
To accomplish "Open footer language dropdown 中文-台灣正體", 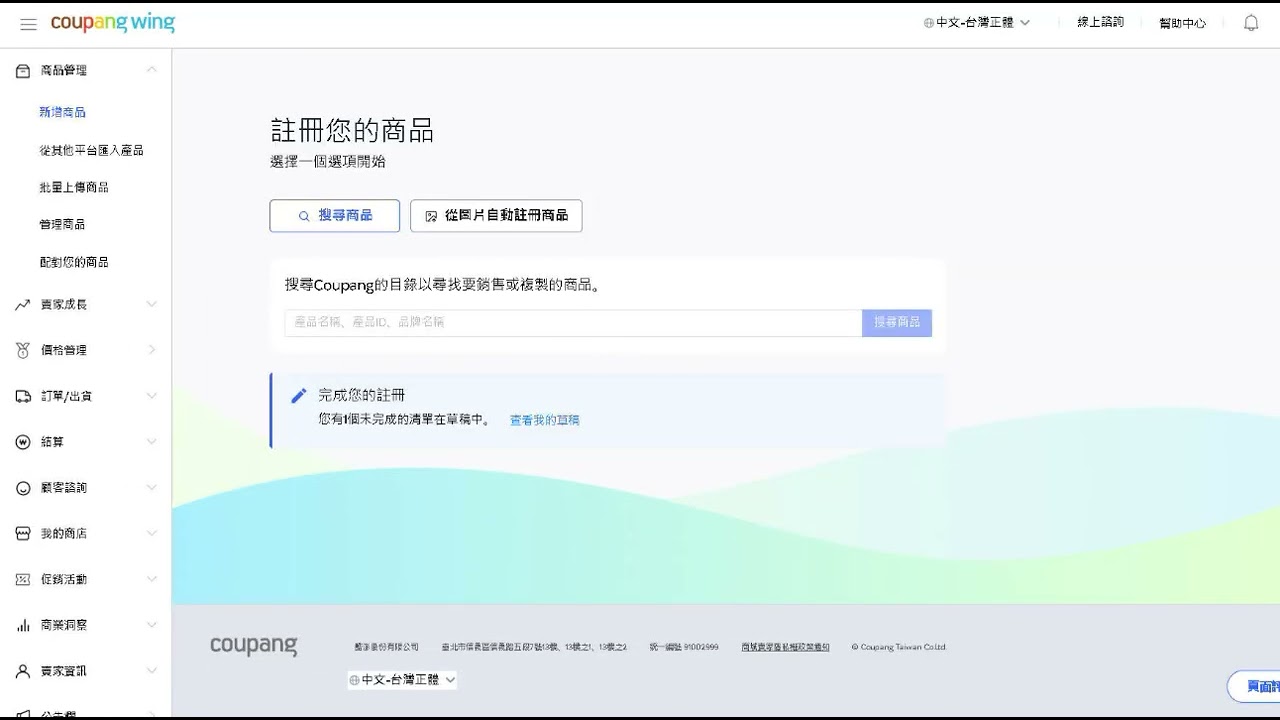I will (402, 679).
